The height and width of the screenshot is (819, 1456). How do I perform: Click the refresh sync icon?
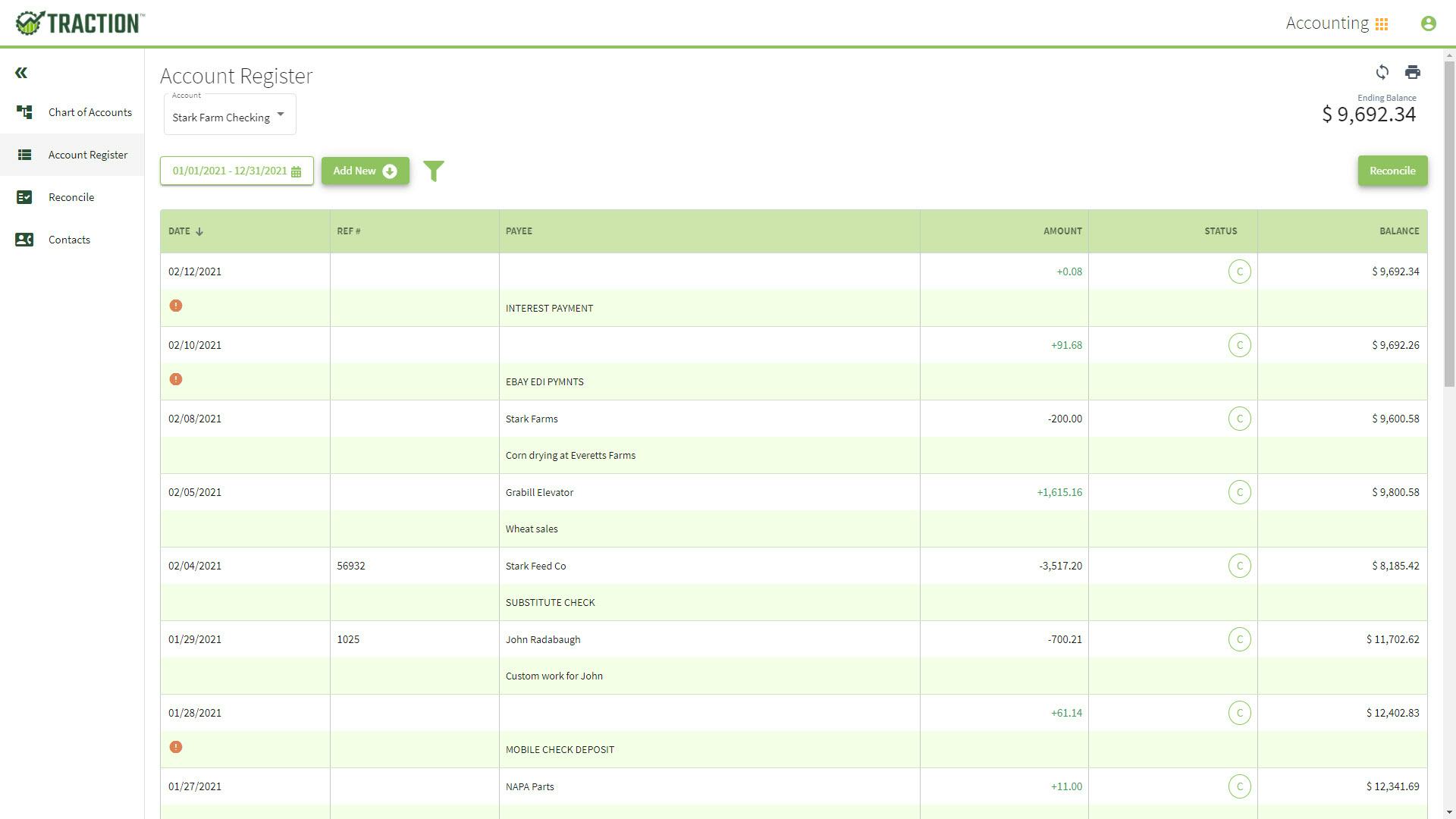(1382, 72)
